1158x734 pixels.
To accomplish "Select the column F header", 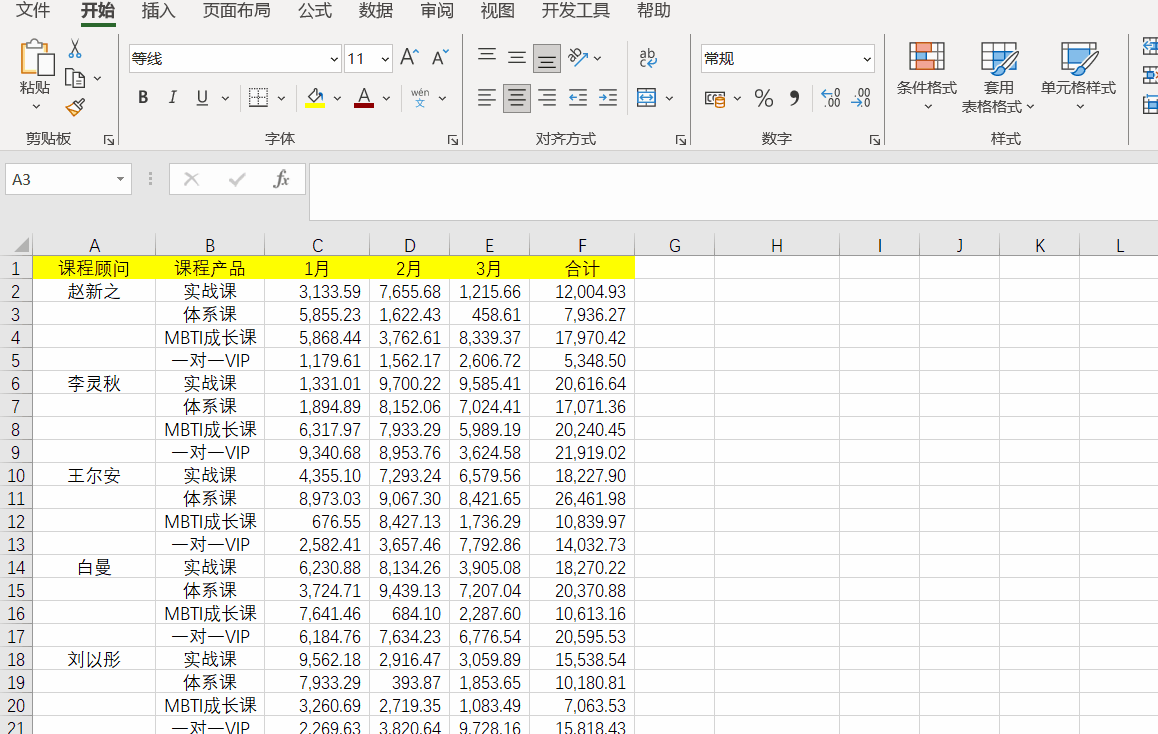I will (x=582, y=246).
